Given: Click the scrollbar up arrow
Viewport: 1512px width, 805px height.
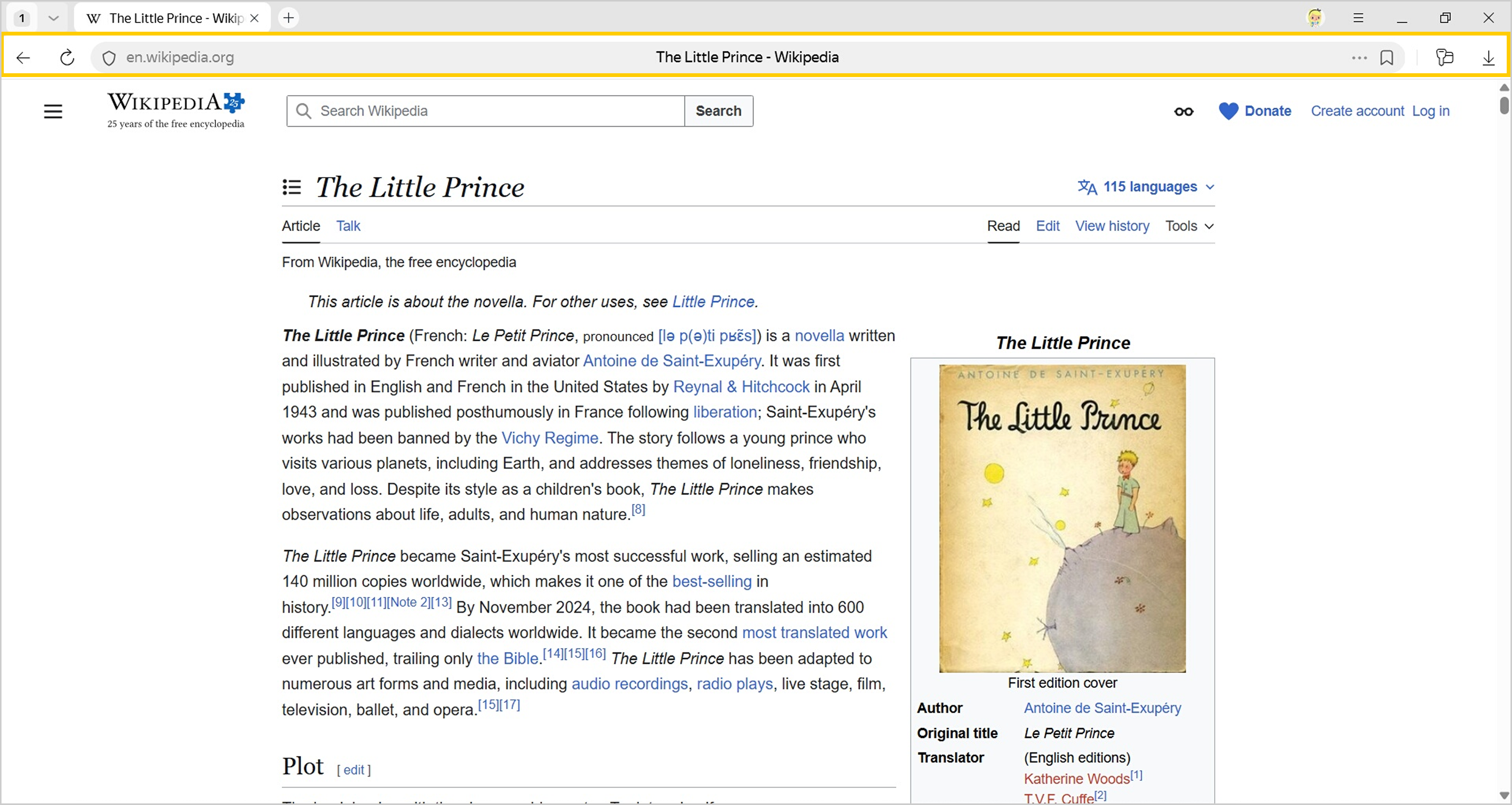Looking at the screenshot, I should tap(1504, 88).
